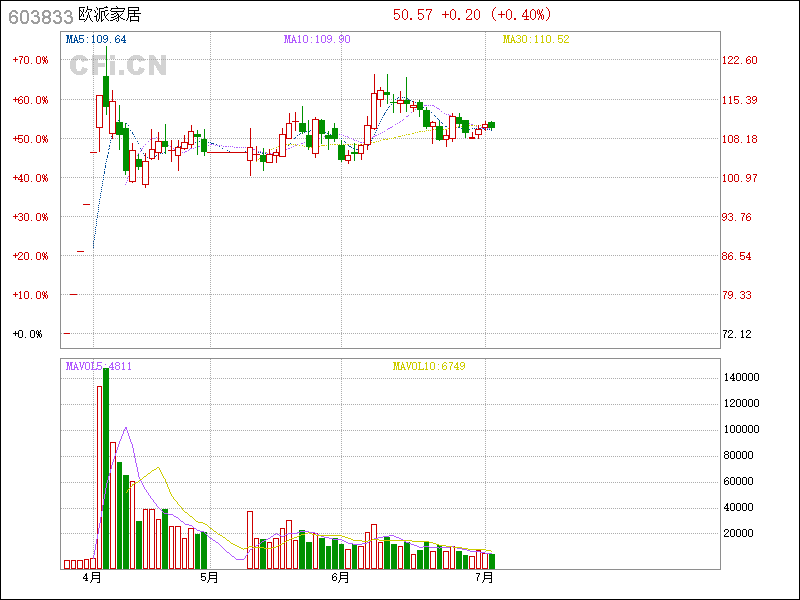Click the MAVOL10:6749 volume label

[x=428, y=366]
